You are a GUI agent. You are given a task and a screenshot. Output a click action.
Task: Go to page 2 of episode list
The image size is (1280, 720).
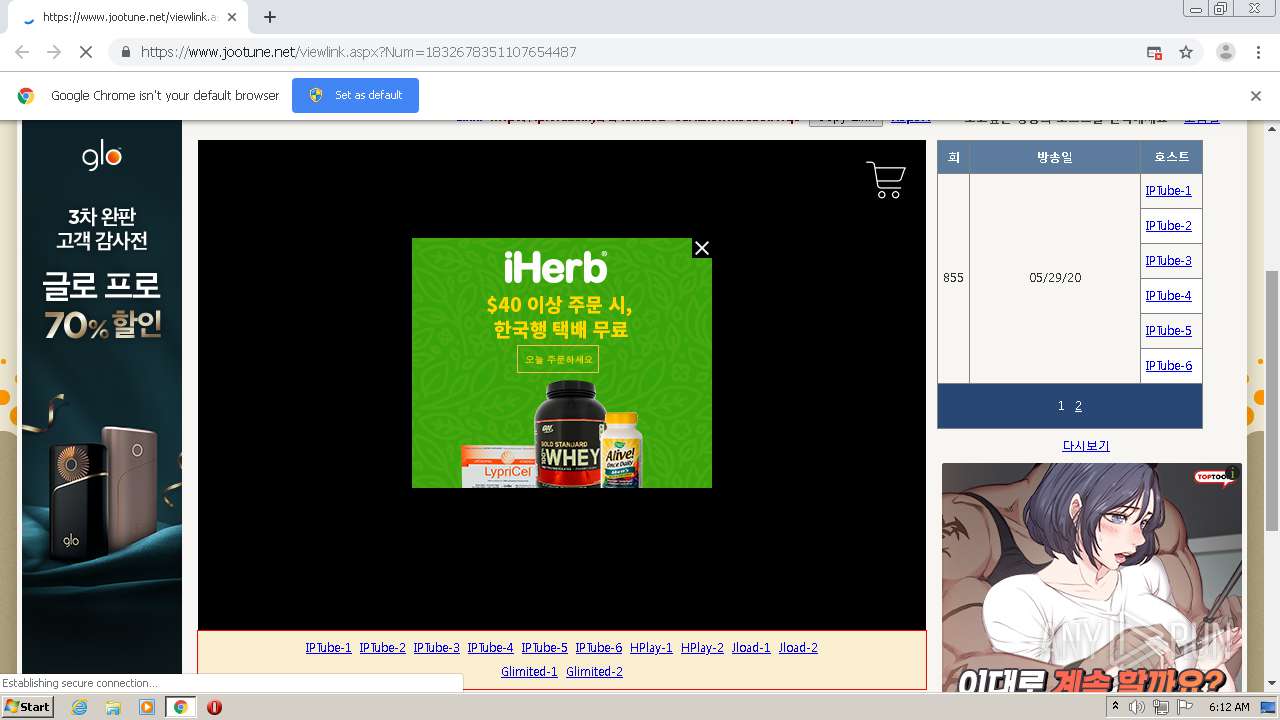pyautogui.click(x=1078, y=406)
